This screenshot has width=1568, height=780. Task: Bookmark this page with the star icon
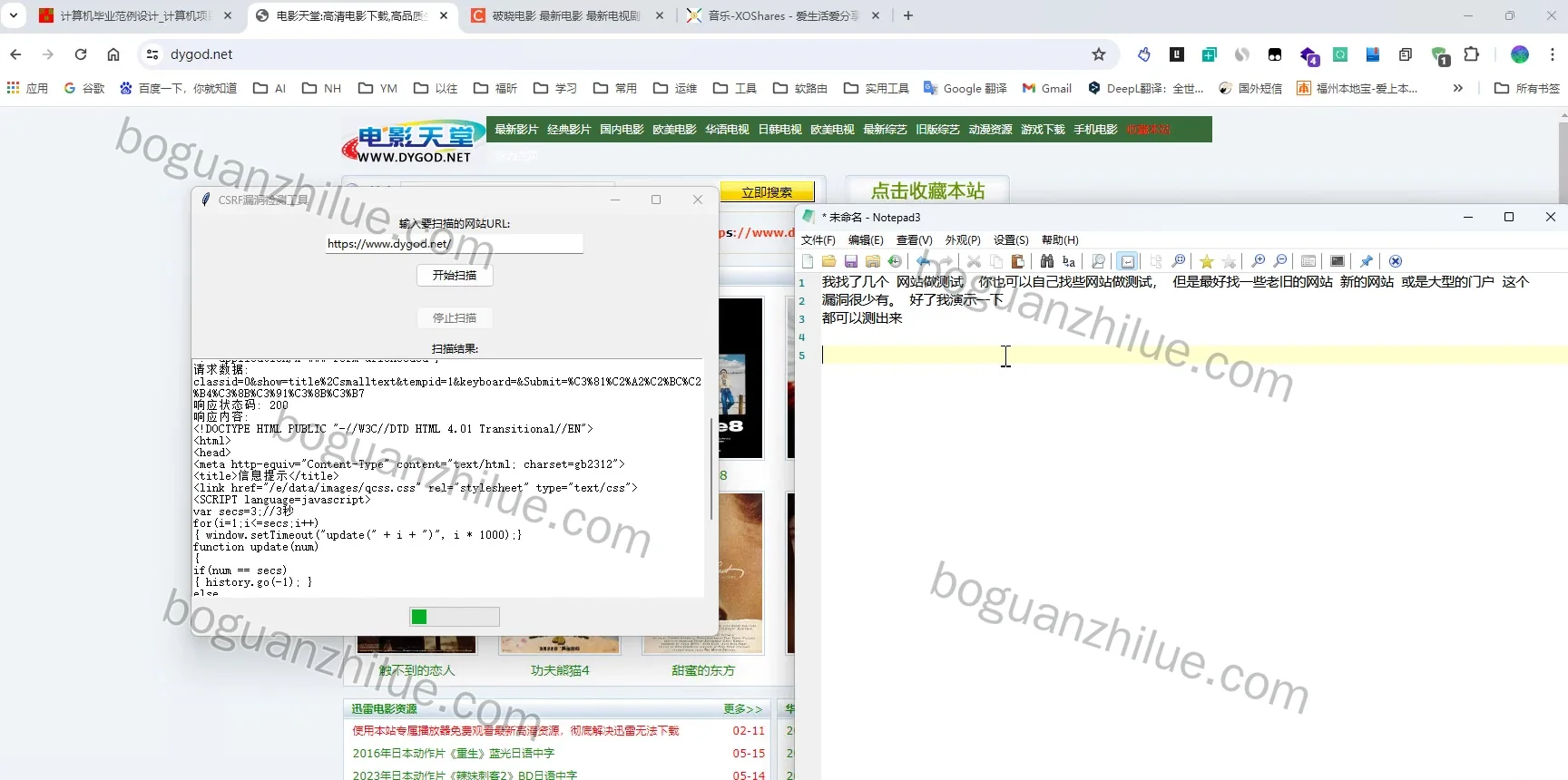(x=1099, y=54)
